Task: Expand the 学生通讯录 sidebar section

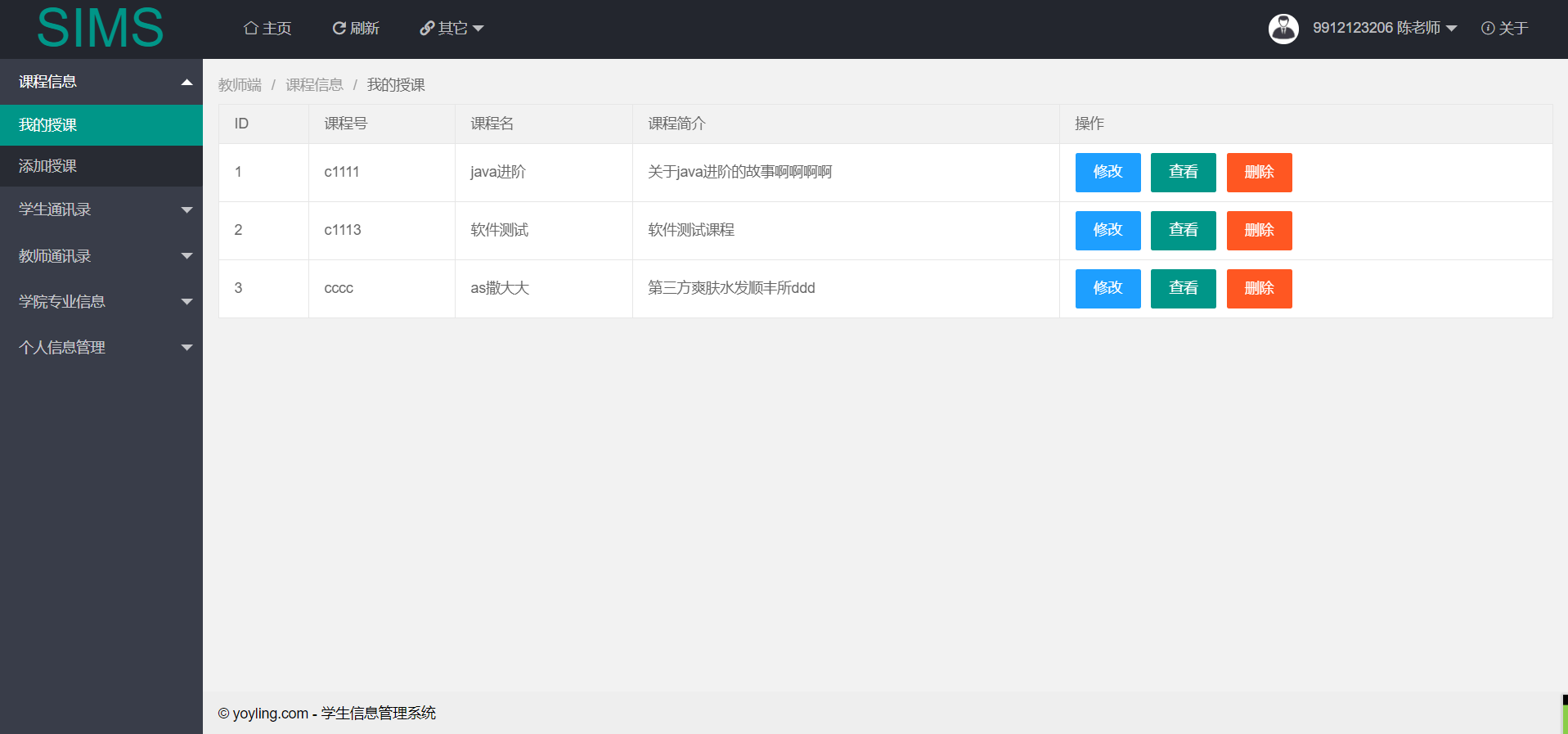Action: (101, 209)
